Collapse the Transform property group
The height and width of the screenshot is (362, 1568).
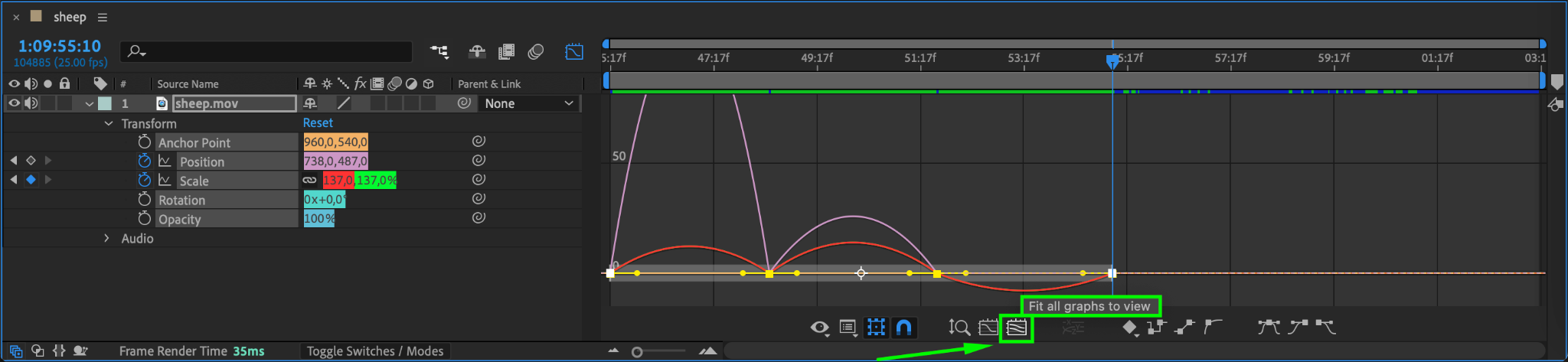(108, 123)
